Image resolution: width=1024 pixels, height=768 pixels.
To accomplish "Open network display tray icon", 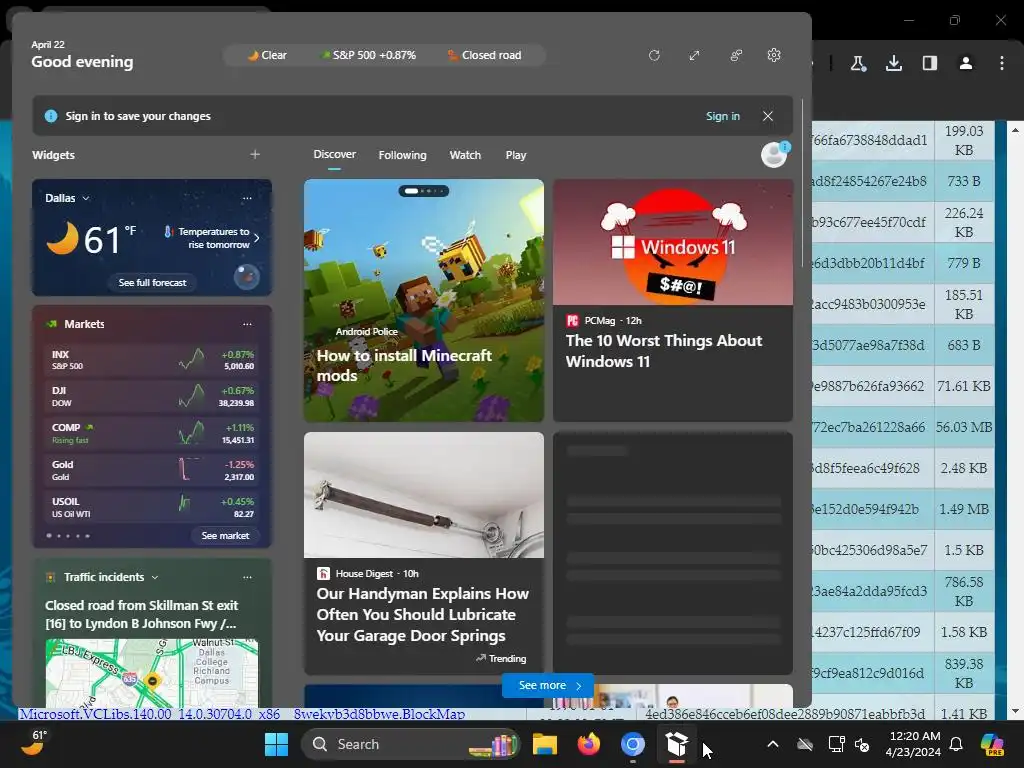I will 836,744.
